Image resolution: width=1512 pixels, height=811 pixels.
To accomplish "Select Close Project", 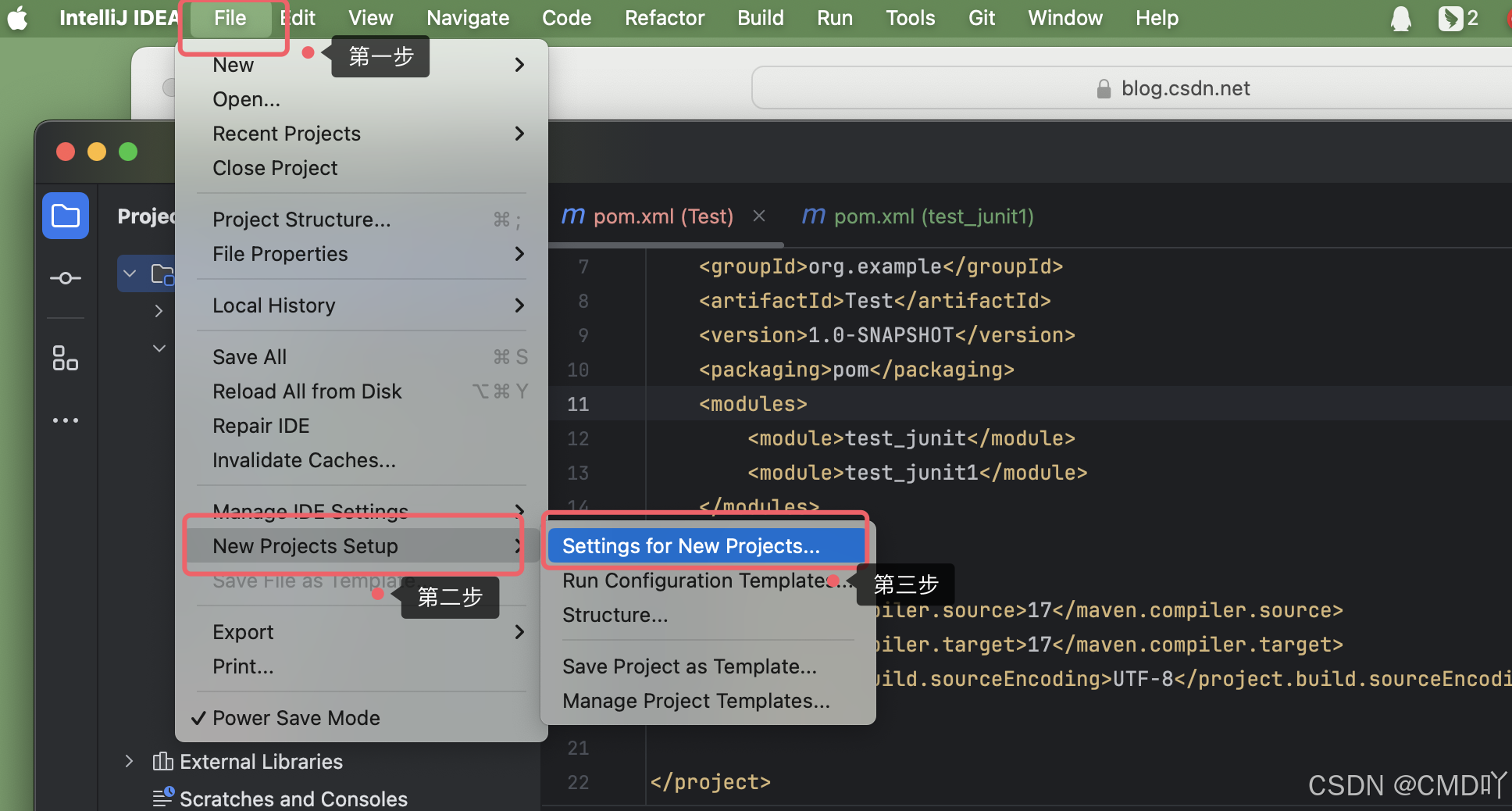I will coord(362,168).
